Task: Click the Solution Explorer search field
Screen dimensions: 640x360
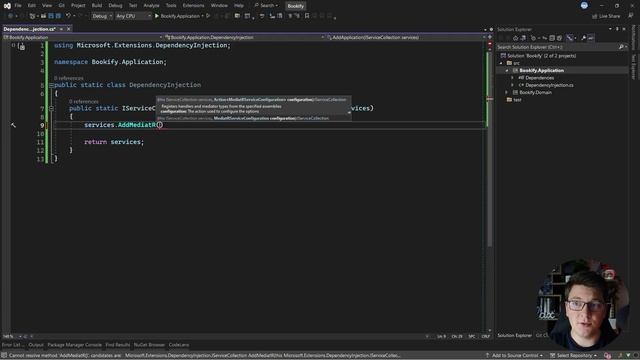Action: [562, 47]
